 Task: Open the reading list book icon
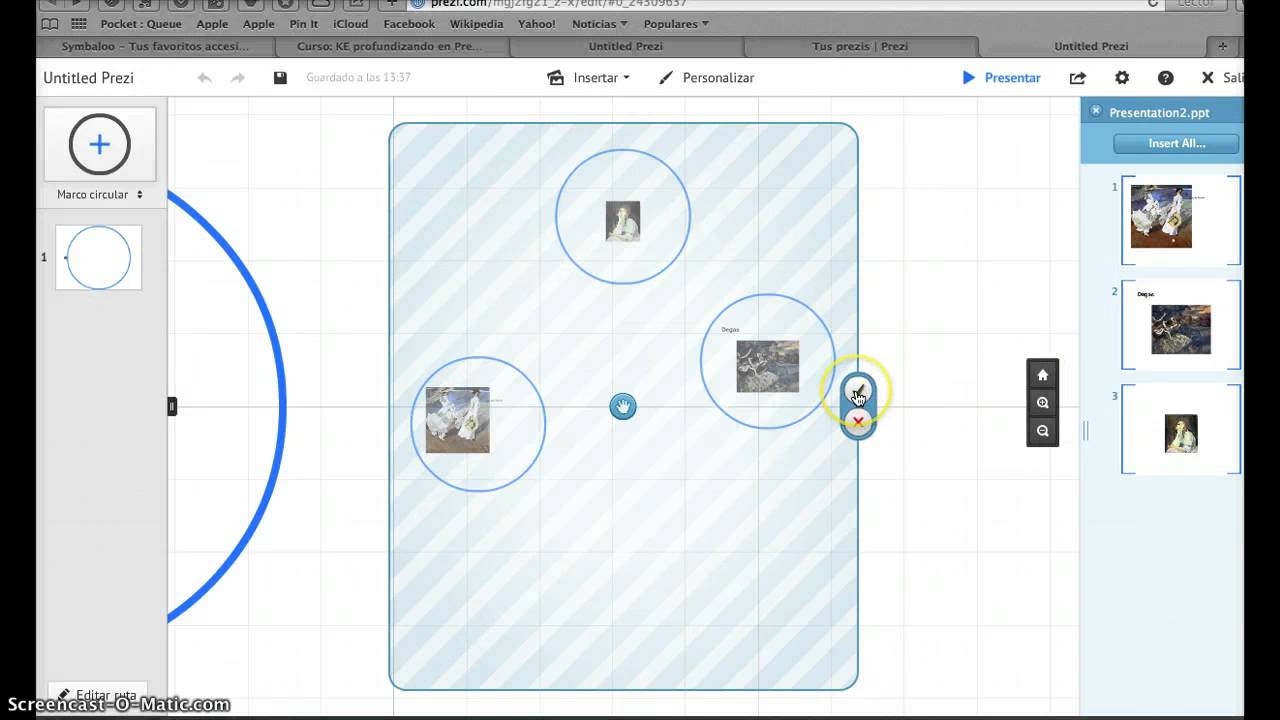pyautogui.click(x=49, y=24)
